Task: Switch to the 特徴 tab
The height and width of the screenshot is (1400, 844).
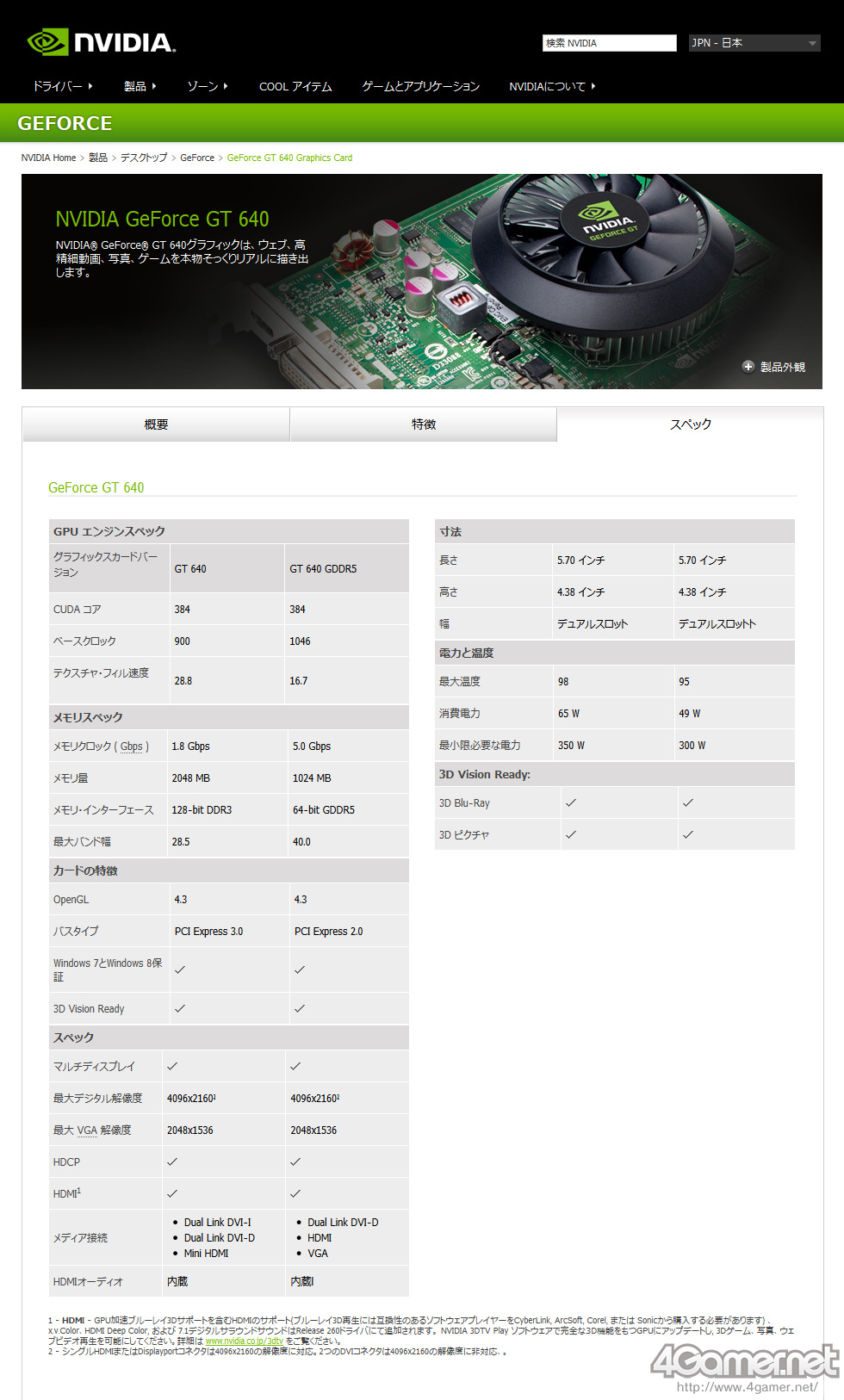Action: click(423, 424)
